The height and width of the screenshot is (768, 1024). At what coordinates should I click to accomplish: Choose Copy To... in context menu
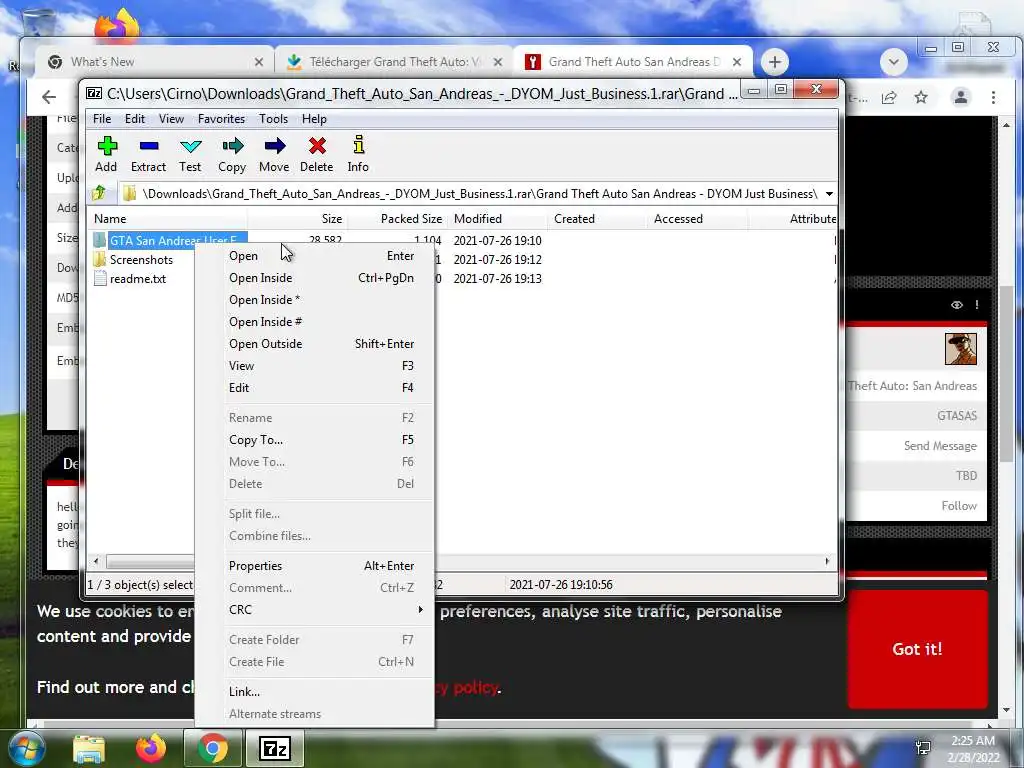315,440
